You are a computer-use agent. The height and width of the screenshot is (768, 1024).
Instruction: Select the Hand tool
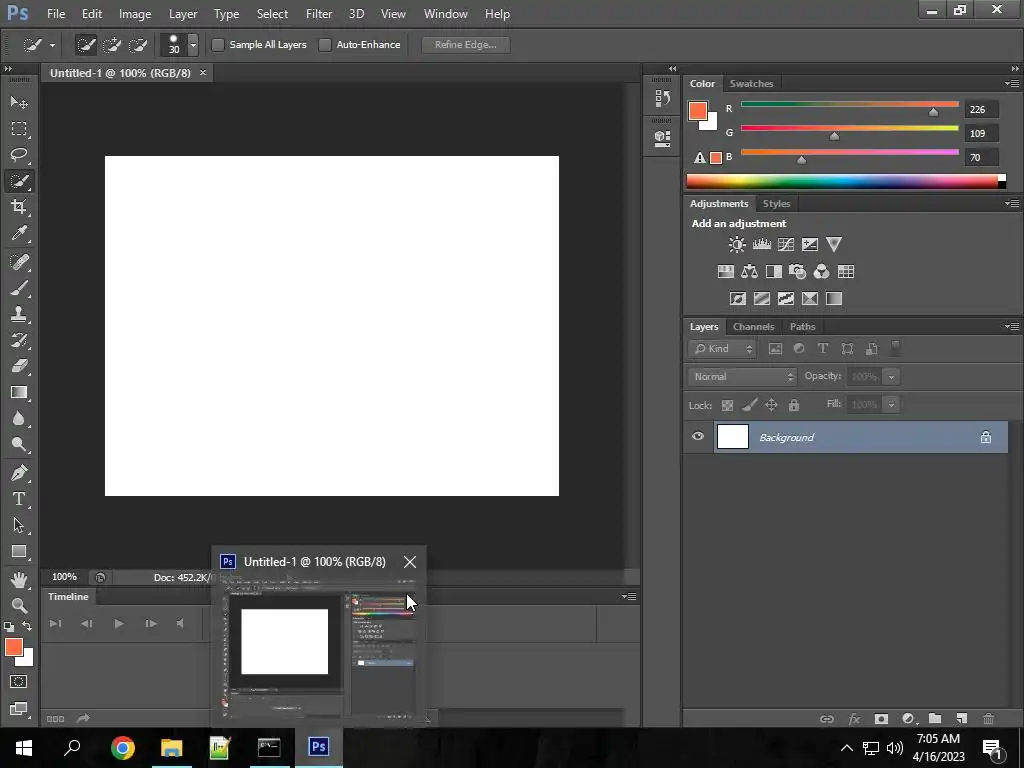coord(19,579)
